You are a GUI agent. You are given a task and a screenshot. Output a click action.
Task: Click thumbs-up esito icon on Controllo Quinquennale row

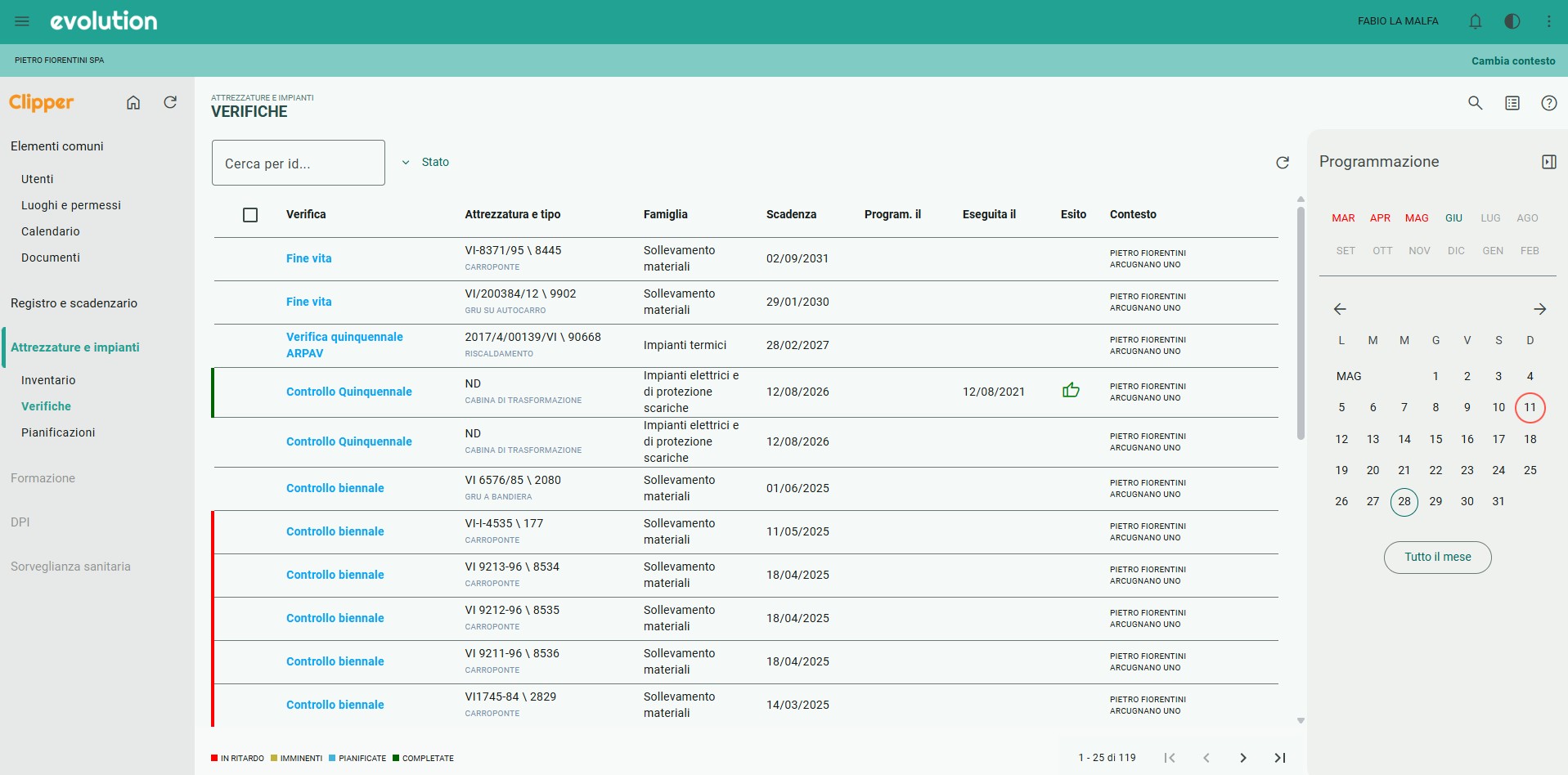coord(1071,391)
